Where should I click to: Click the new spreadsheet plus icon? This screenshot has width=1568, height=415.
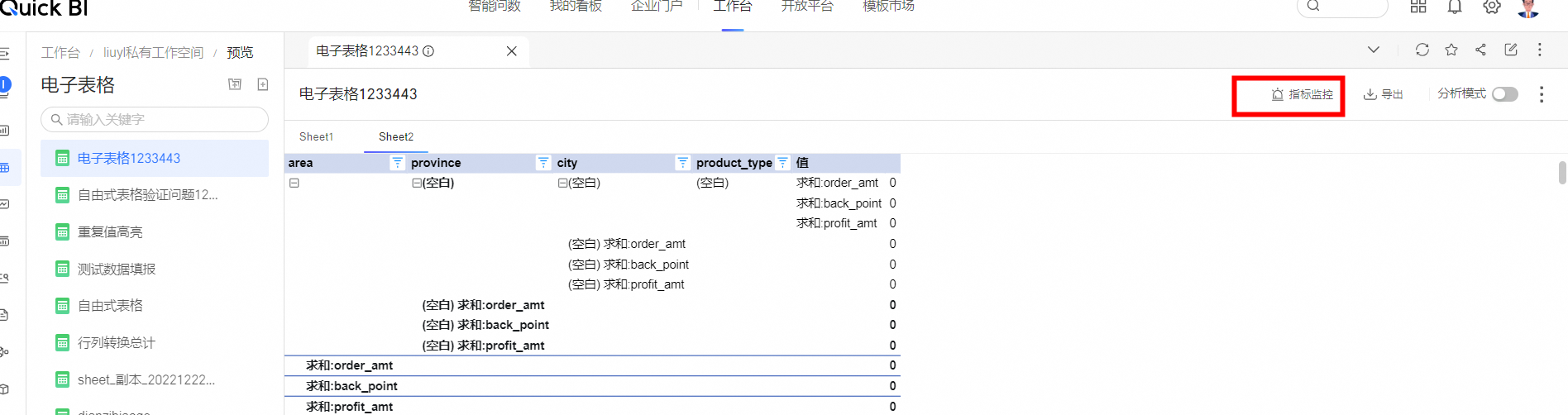(x=263, y=84)
